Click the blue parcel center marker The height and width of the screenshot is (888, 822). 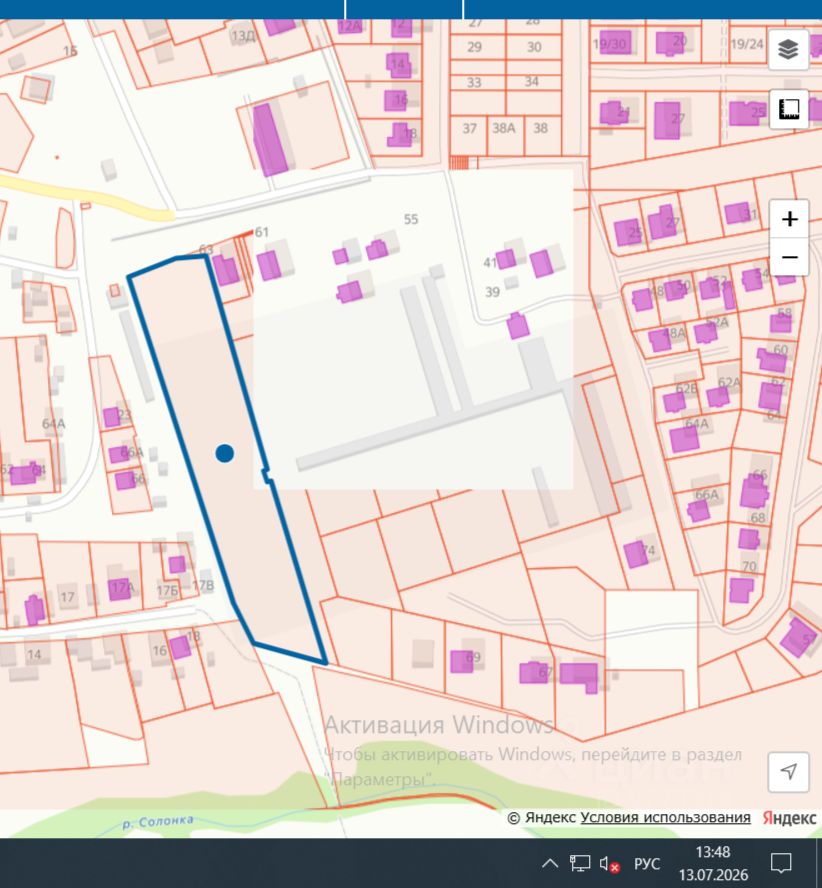(x=225, y=453)
